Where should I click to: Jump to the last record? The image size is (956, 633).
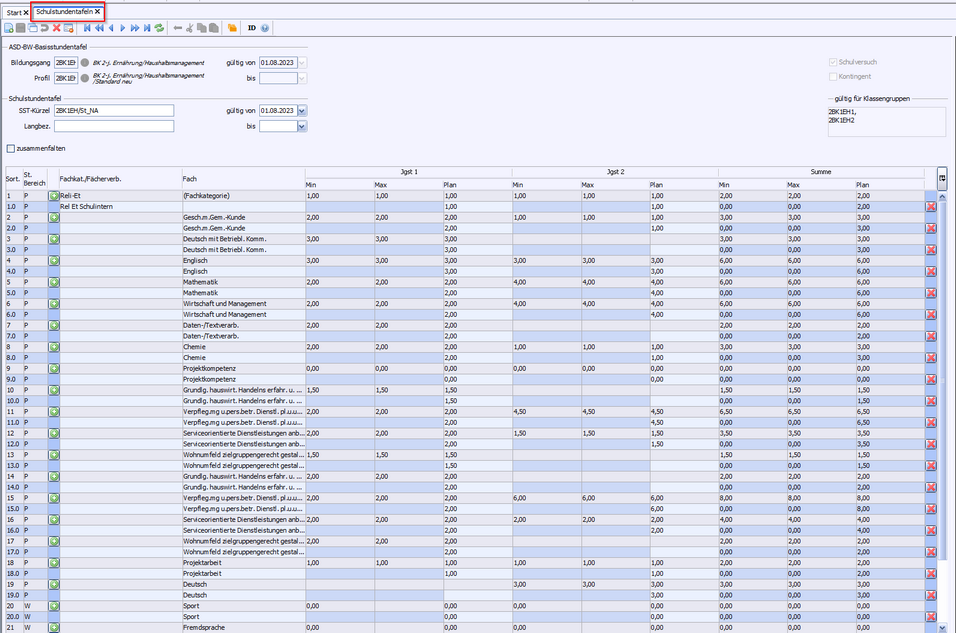147,28
